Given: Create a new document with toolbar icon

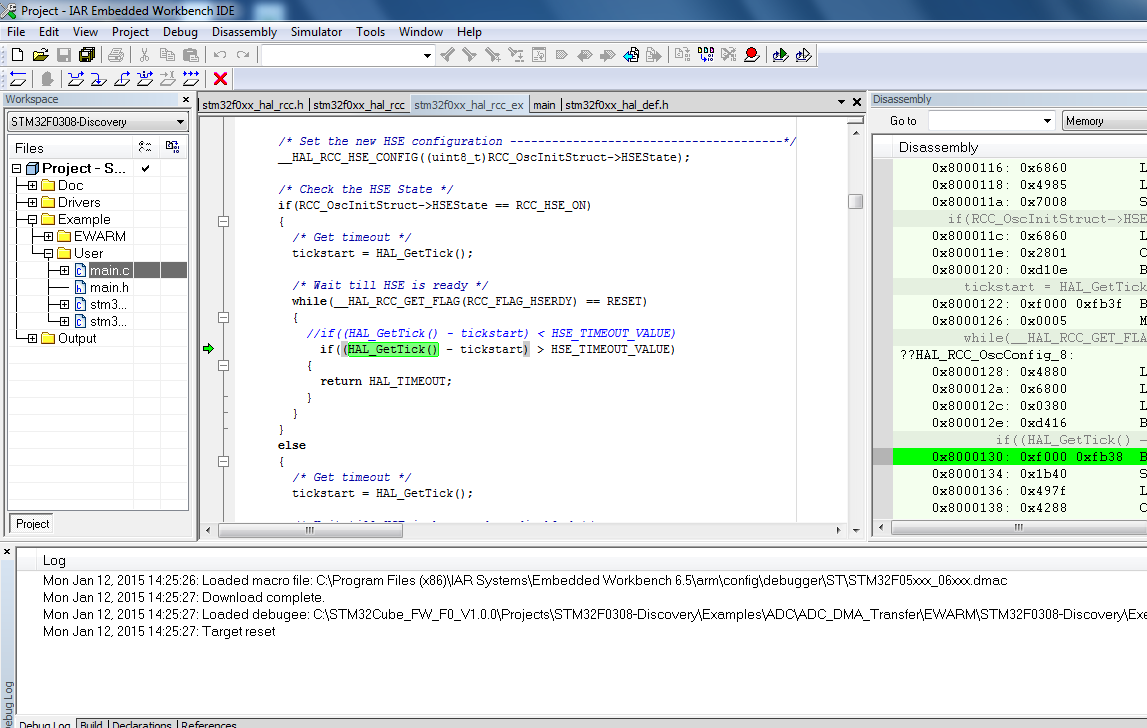Looking at the screenshot, I should pyautogui.click(x=18, y=55).
